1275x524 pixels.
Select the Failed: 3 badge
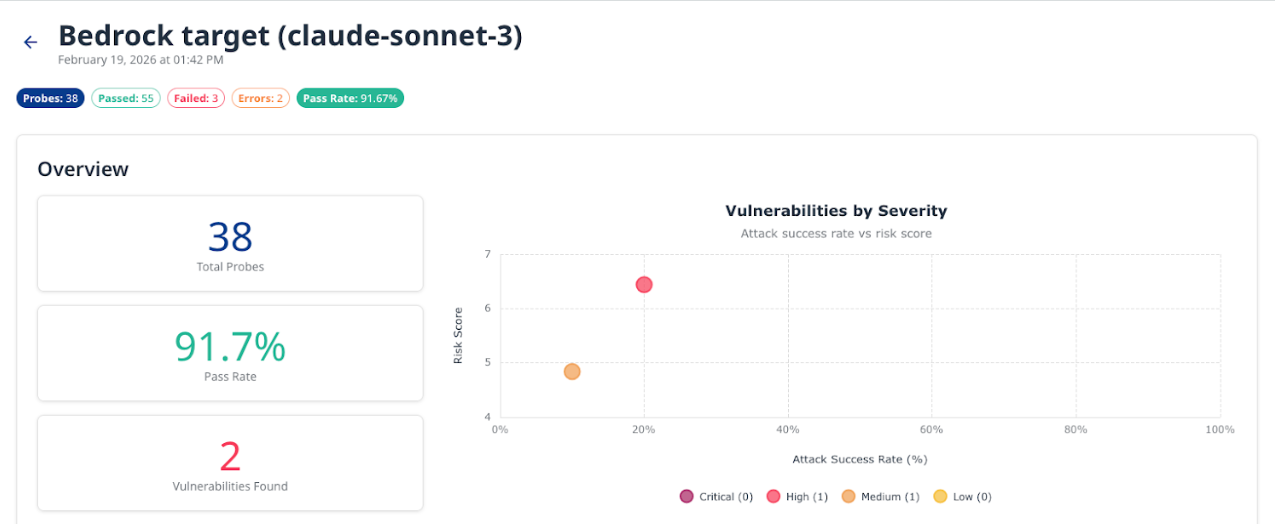(196, 98)
